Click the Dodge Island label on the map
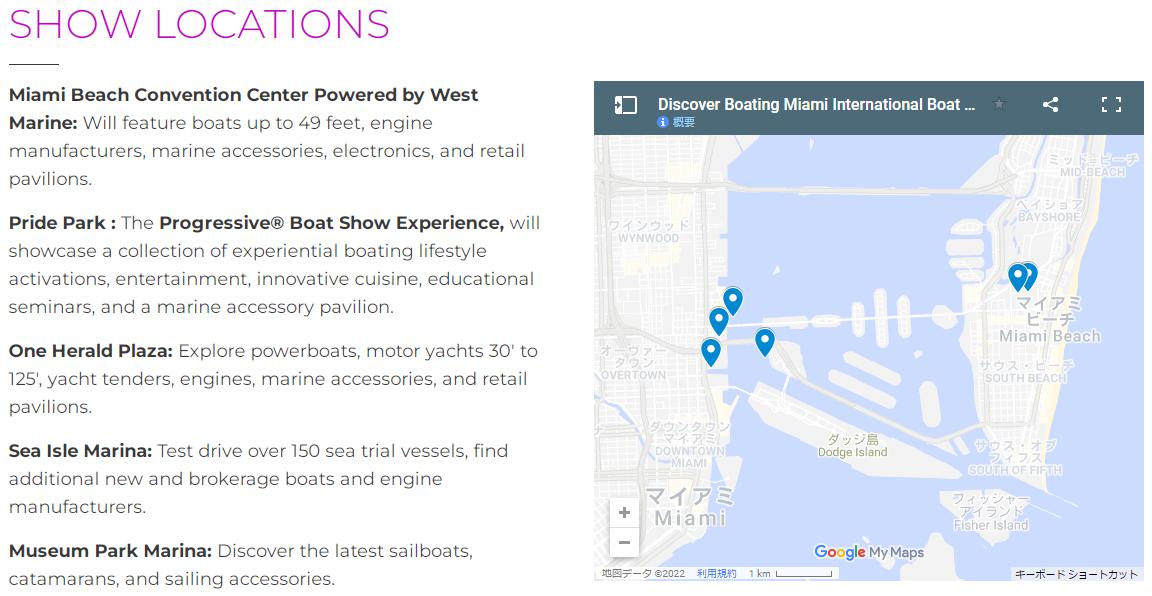The height and width of the screenshot is (596, 1152). pyautogui.click(x=852, y=452)
